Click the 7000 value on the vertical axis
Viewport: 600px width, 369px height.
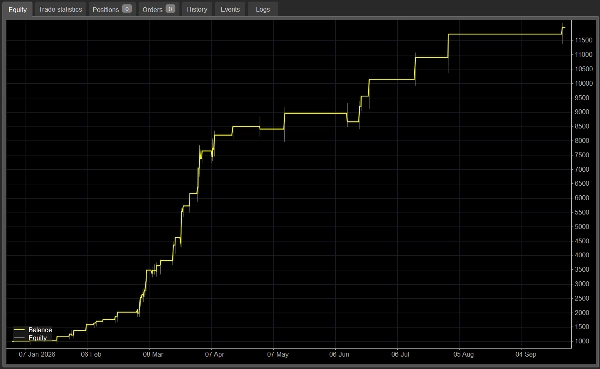tap(582, 169)
